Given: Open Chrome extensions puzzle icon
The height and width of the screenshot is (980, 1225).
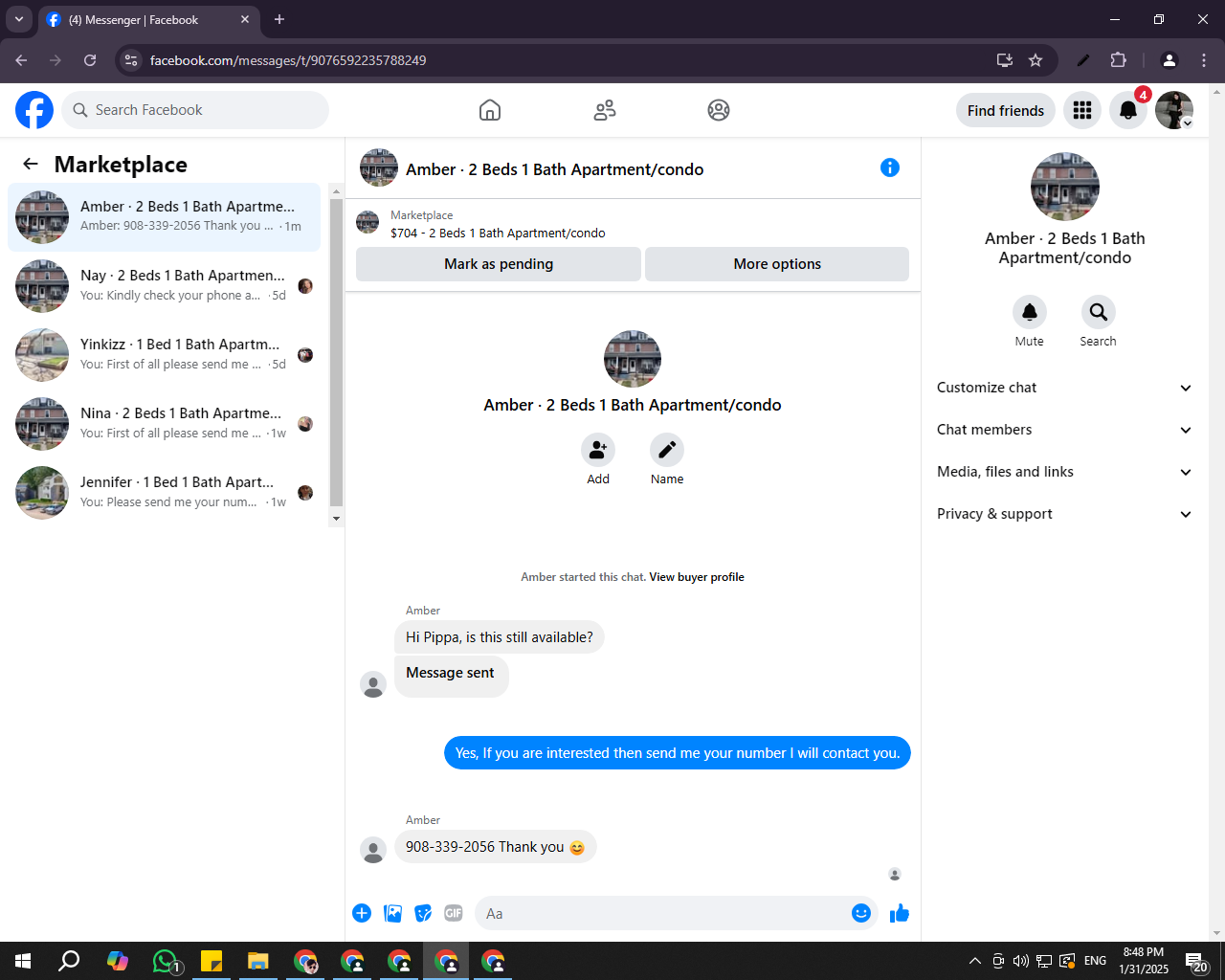Looking at the screenshot, I should [1118, 60].
